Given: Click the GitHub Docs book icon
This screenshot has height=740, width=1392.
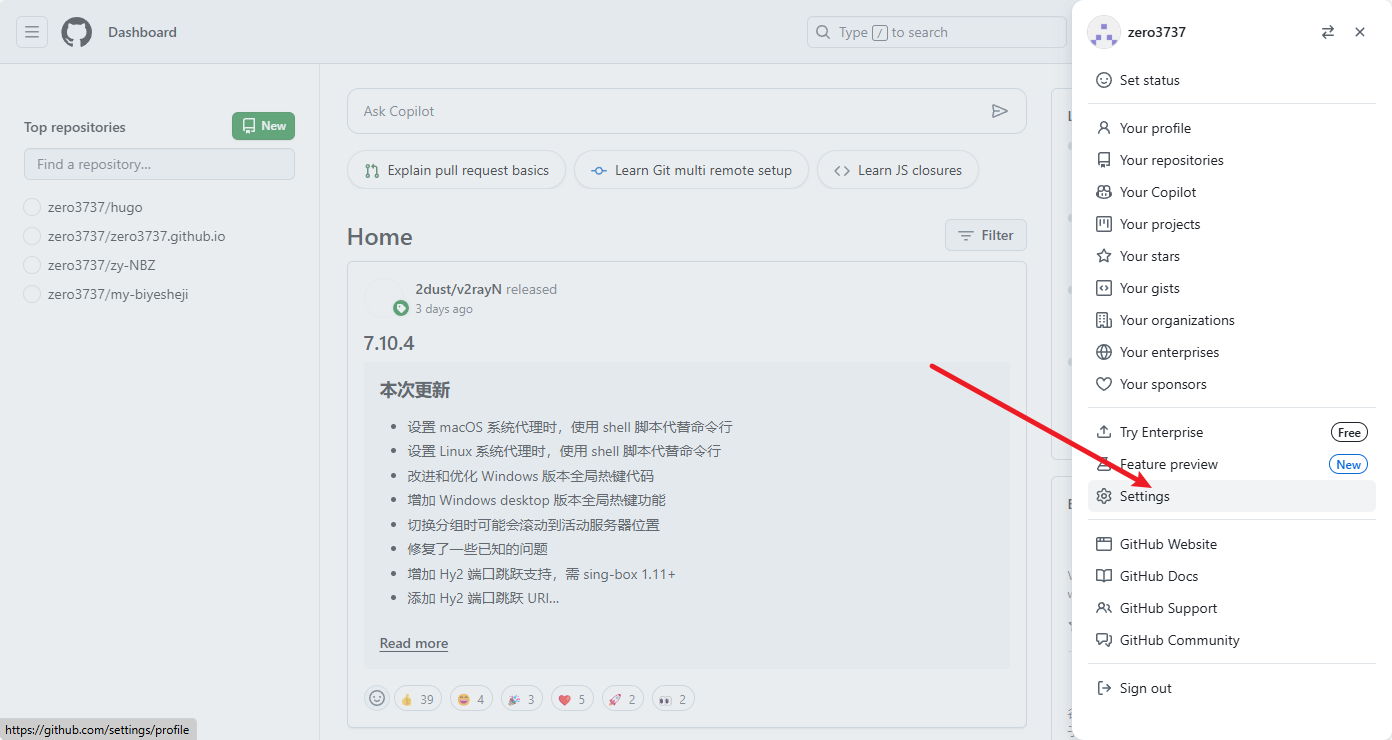Looking at the screenshot, I should click(x=1104, y=576).
